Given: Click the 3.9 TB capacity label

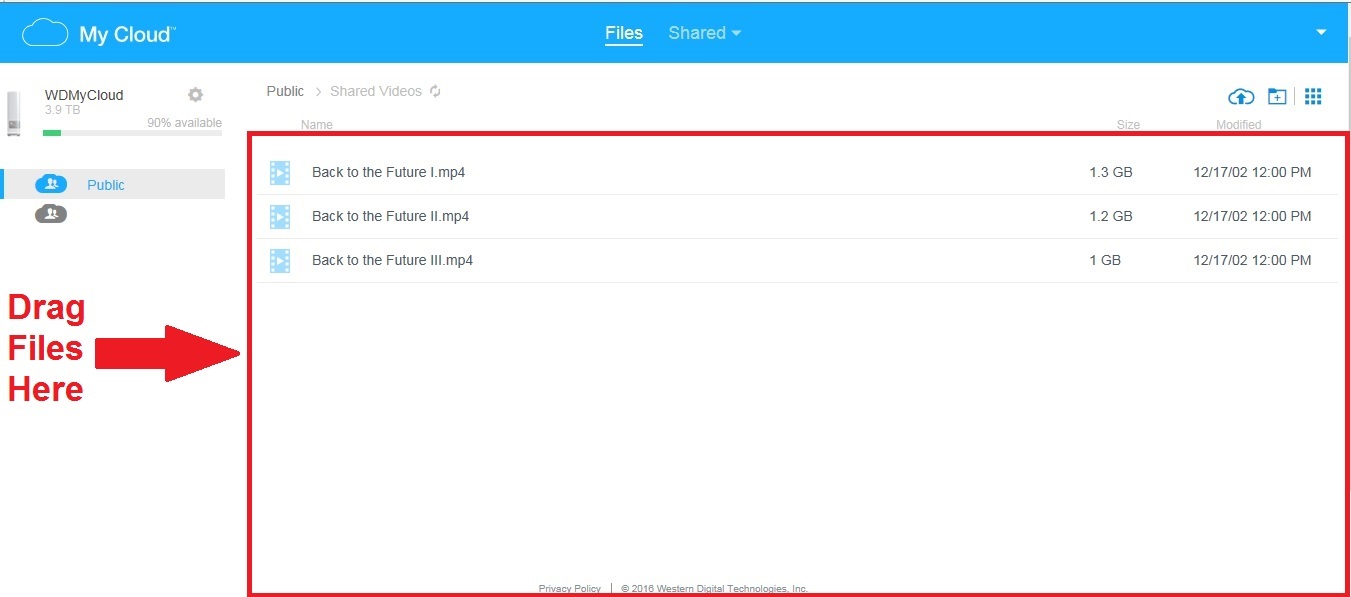Looking at the screenshot, I should click(x=63, y=110).
